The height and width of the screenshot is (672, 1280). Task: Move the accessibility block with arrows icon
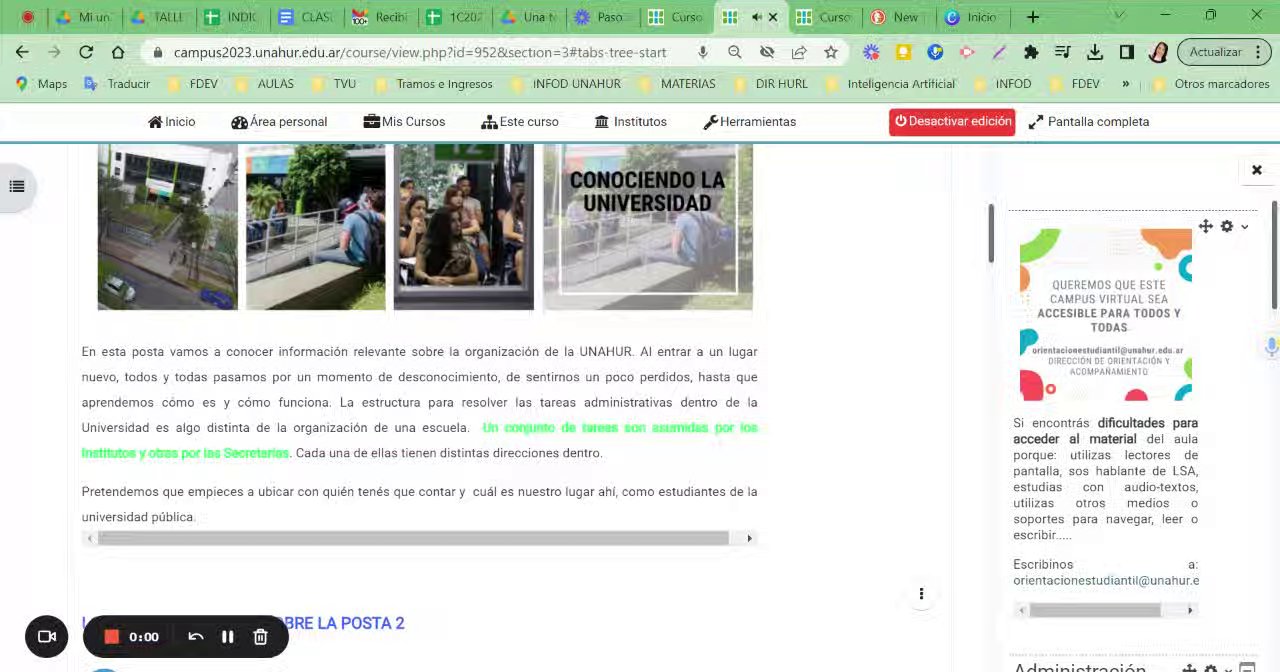(x=1206, y=226)
